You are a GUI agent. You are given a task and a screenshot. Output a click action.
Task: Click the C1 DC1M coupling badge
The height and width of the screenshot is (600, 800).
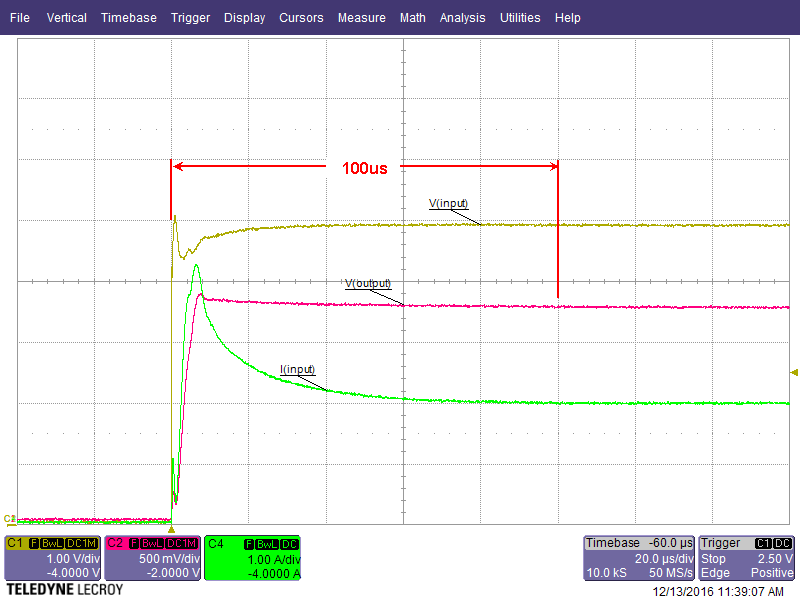click(x=82, y=543)
